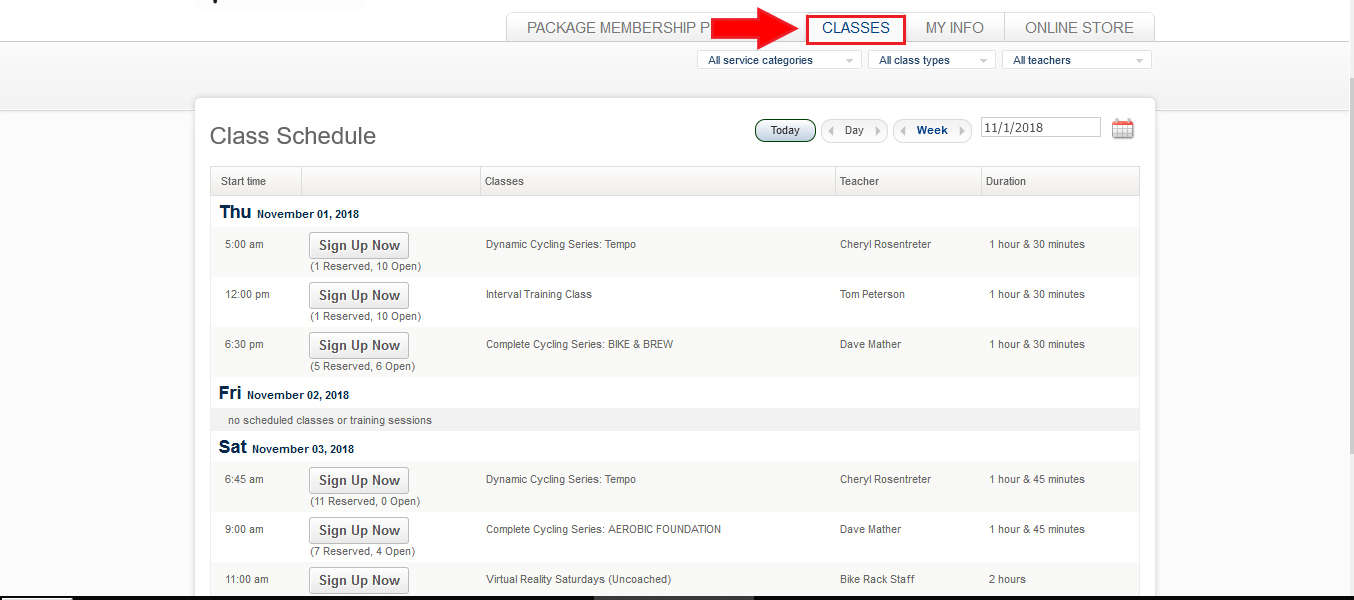The height and width of the screenshot is (600, 1354).
Task: Advance to next day using Day right arrow
Action: [878, 131]
